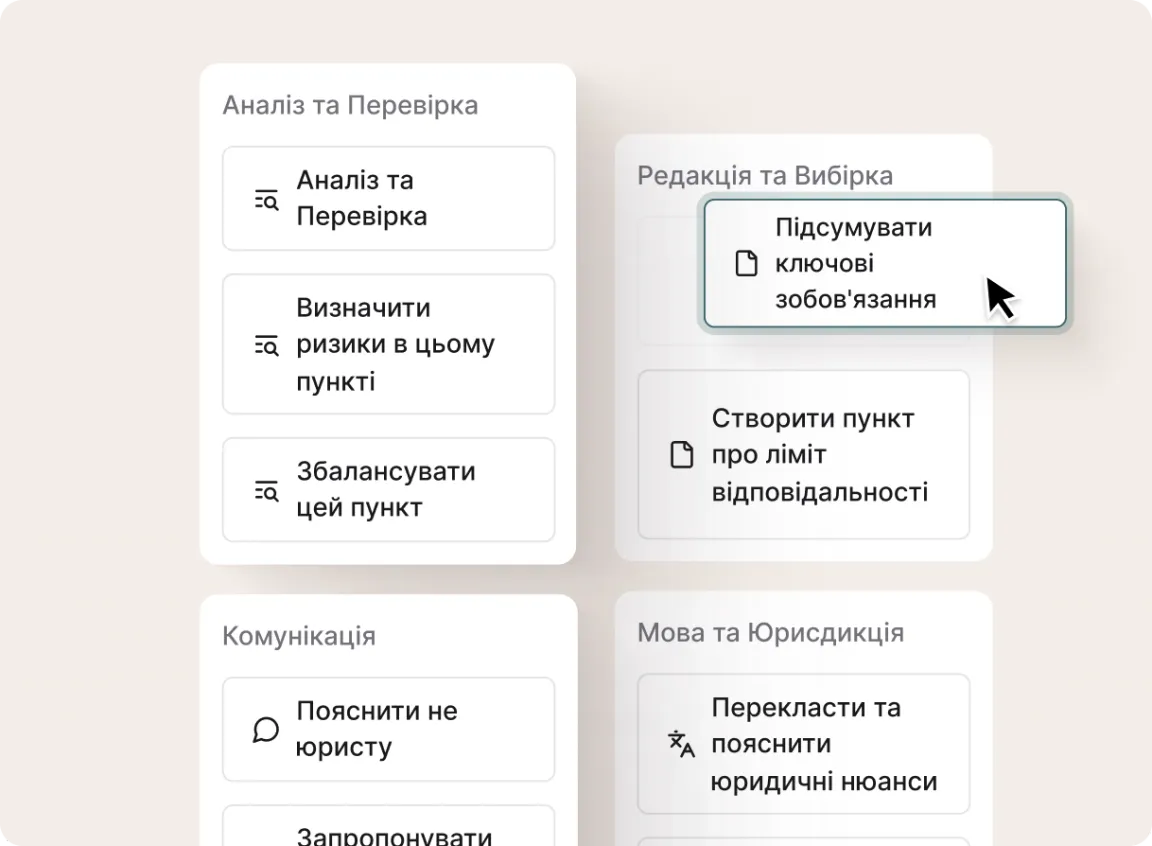Click the search-list icon beside 'Аналіз та Перевірка' button
Viewport: 1152px width, 846px height.
pos(265,199)
